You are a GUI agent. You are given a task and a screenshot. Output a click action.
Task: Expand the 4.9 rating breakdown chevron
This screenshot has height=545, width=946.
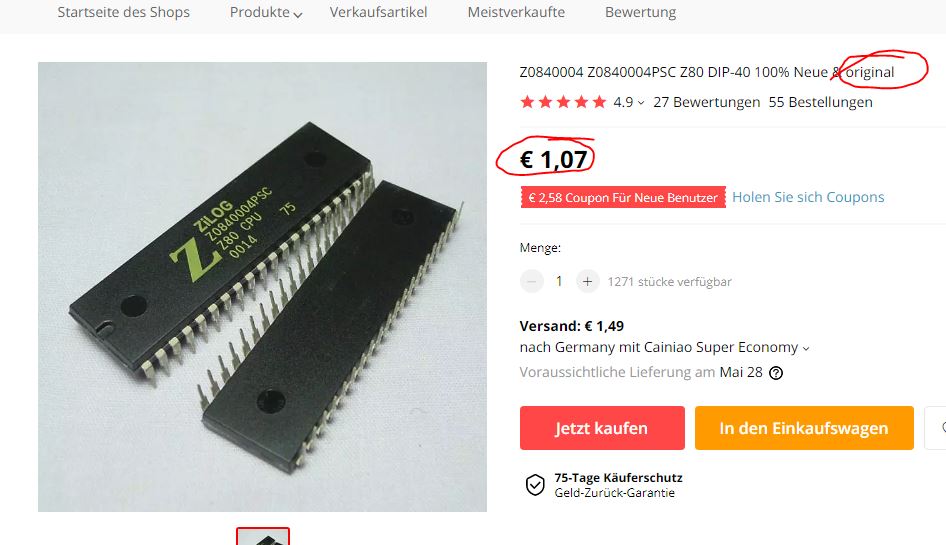click(641, 103)
